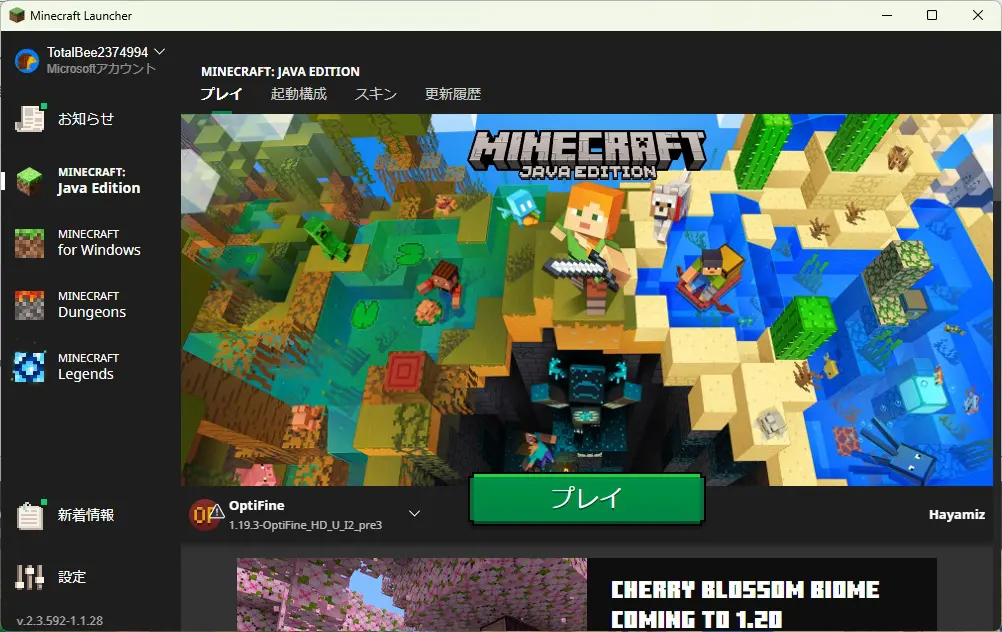Expand the OptiFine installation selector chevron
1002x632 pixels.
coord(414,514)
